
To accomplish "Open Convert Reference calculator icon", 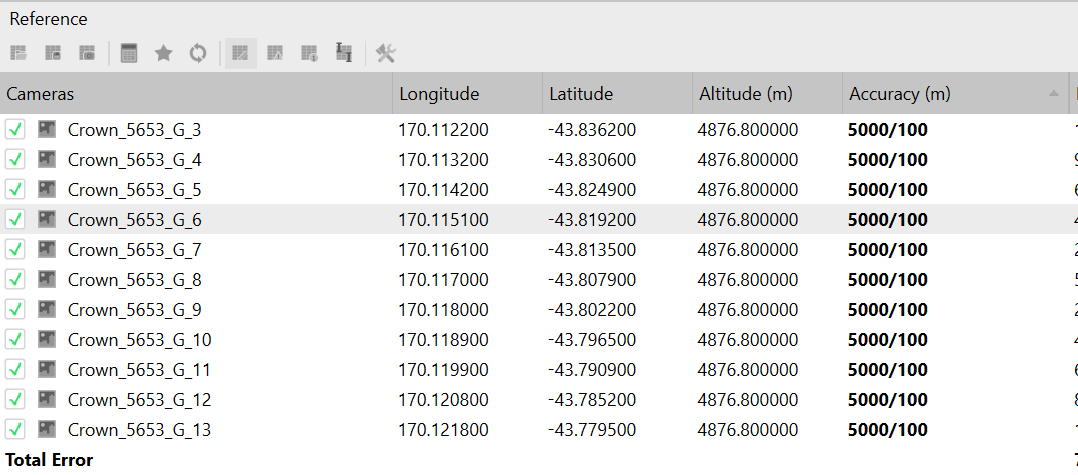I will click(x=129, y=53).
